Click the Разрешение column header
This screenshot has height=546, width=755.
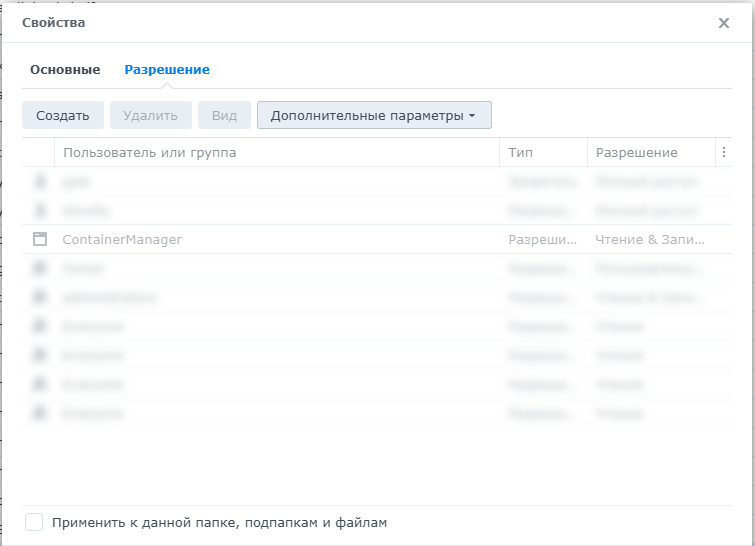[x=637, y=153]
